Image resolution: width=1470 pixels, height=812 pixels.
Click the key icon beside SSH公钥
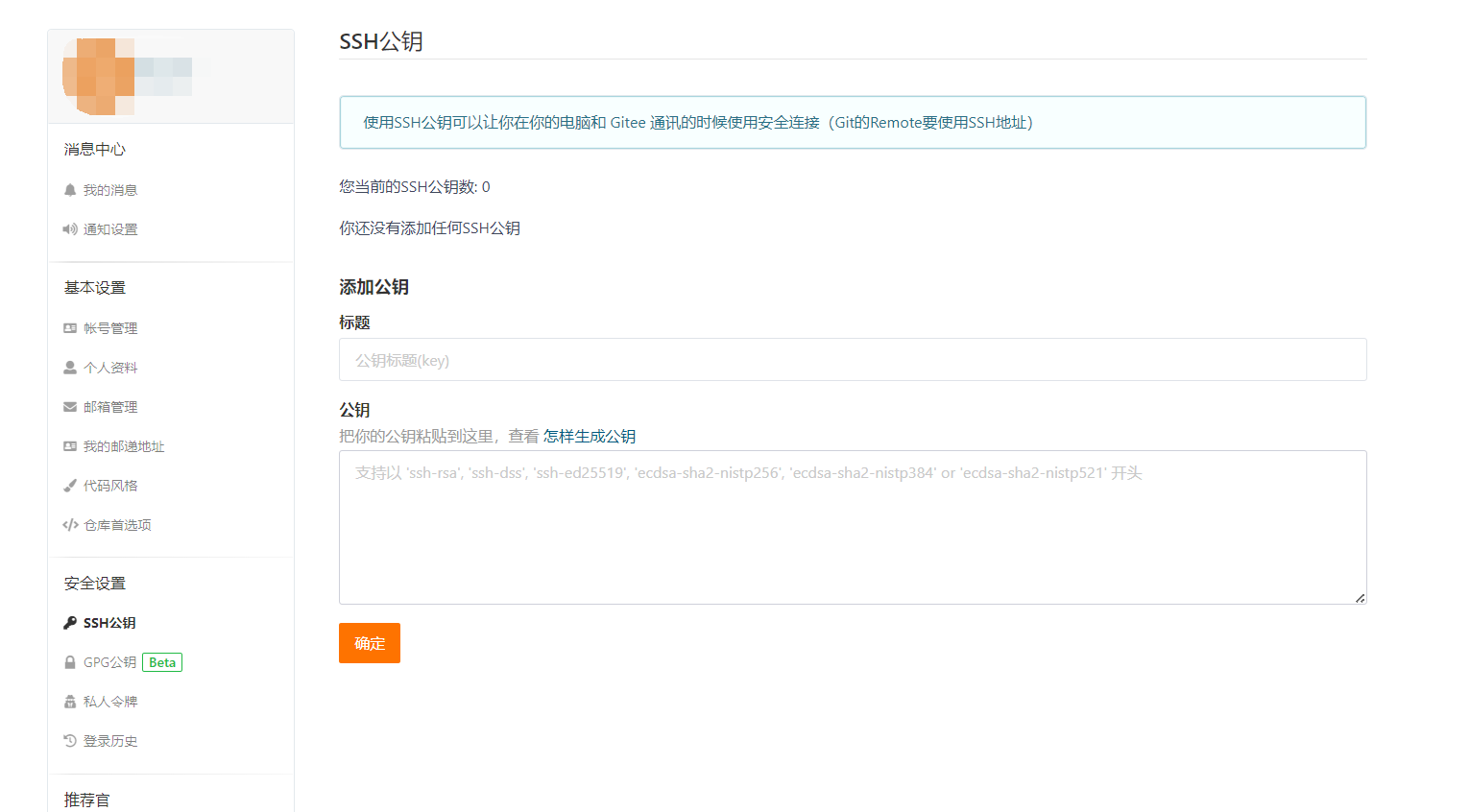coord(70,623)
